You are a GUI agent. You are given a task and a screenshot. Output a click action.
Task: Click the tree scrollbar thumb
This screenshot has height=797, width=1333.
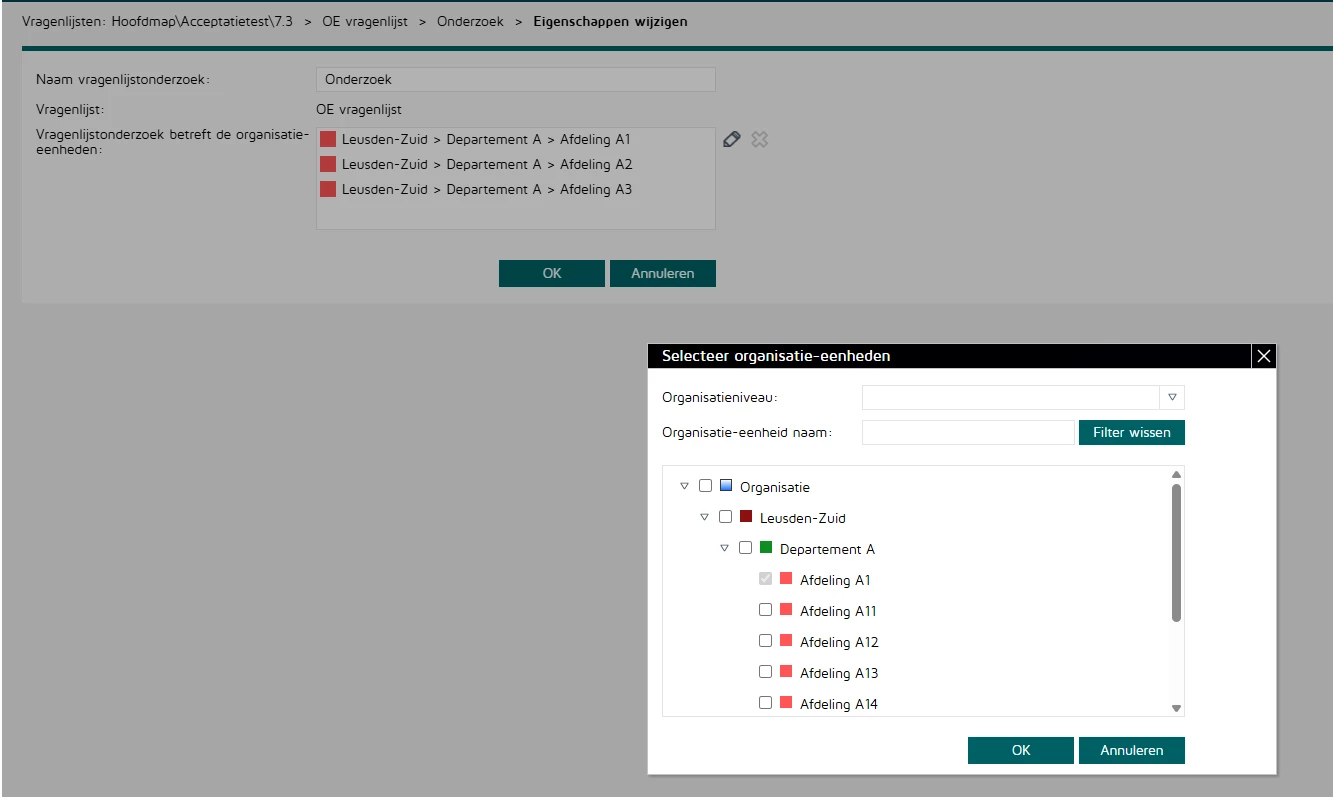(x=1177, y=552)
